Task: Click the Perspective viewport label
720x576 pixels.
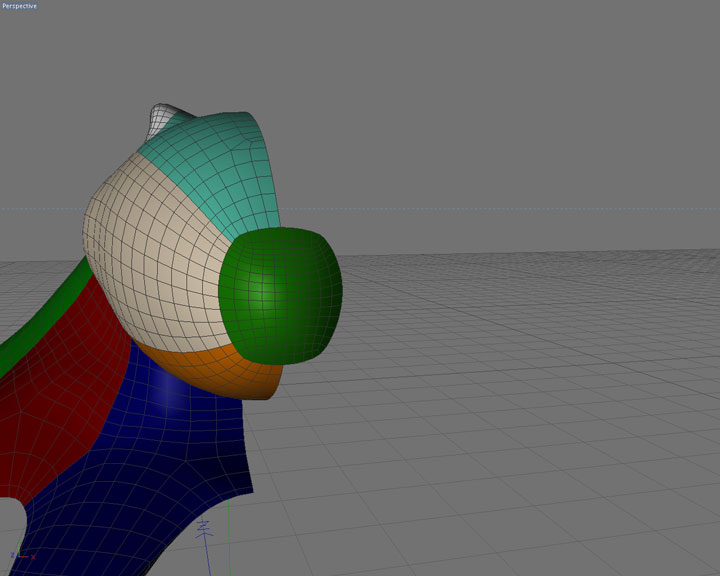Action: click(18, 6)
